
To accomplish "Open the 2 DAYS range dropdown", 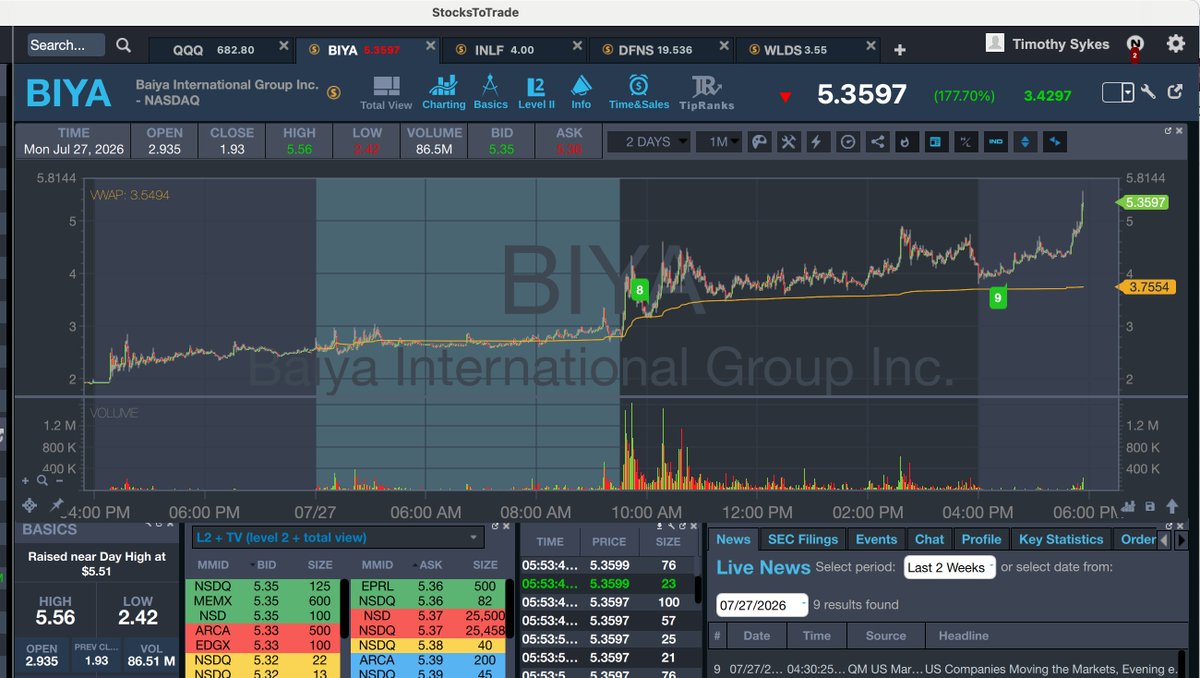I will coord(650,142).
